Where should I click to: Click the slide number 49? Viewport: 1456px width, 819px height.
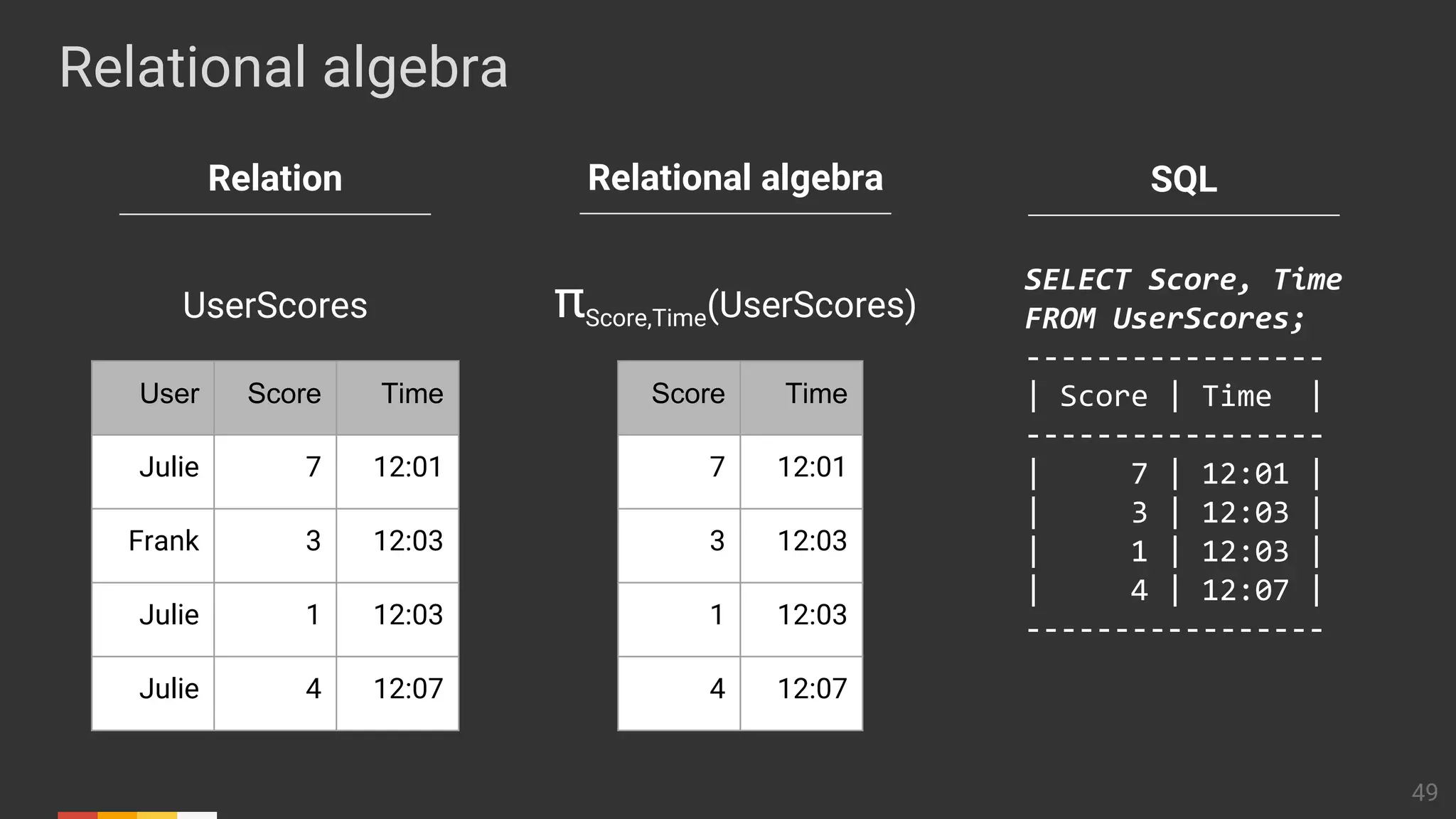[1424, 792]
